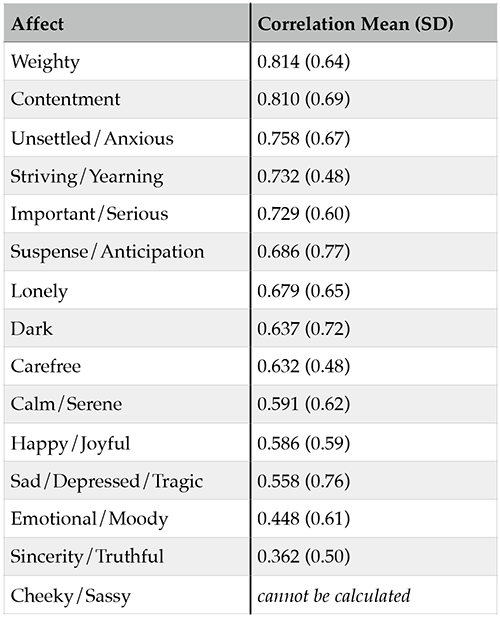
Task: Click the italic 'cannot be calculated' text
Action: (x=334, y=596)
